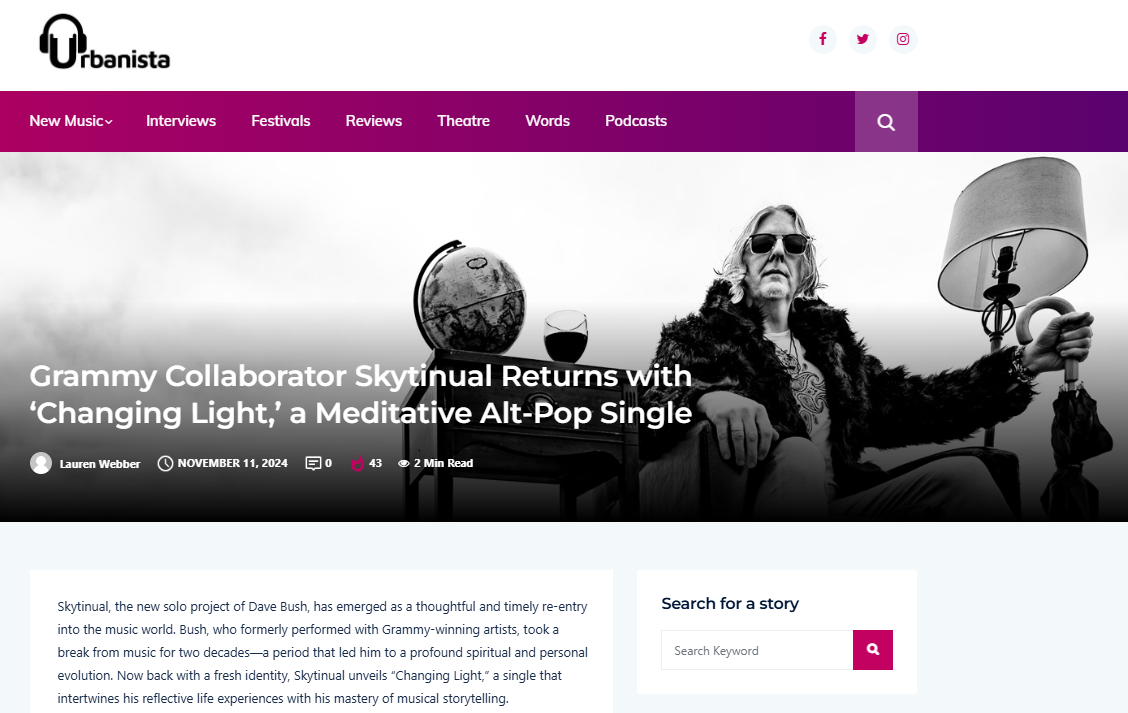Focus the Search Keyword input field
The width and height of the screenshot is (1128, 713).
pos(757,650)
